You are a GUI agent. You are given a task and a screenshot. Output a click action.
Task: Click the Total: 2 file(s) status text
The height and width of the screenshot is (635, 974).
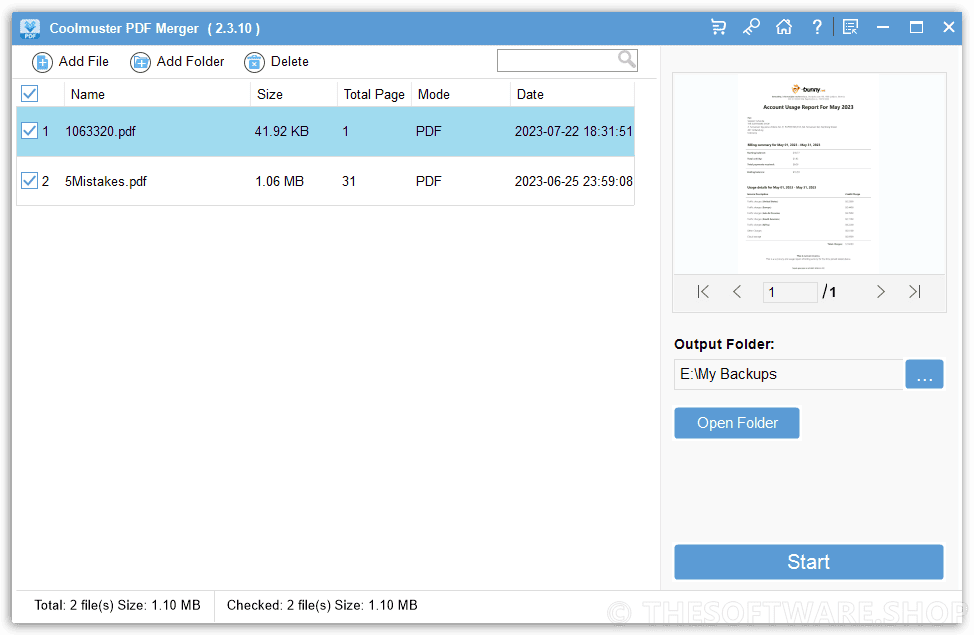click(x=117, y=605)
